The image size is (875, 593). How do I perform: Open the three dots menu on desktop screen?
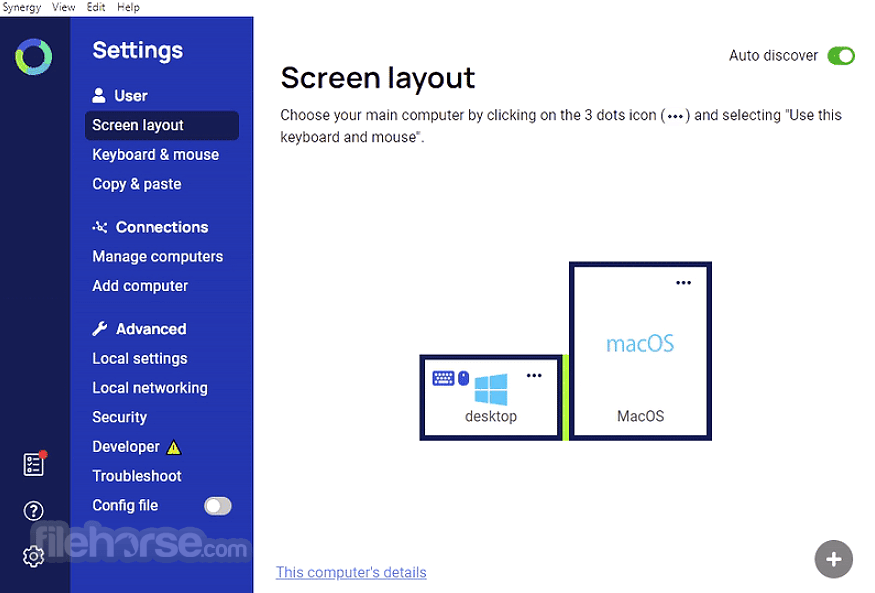pos(534,375)
